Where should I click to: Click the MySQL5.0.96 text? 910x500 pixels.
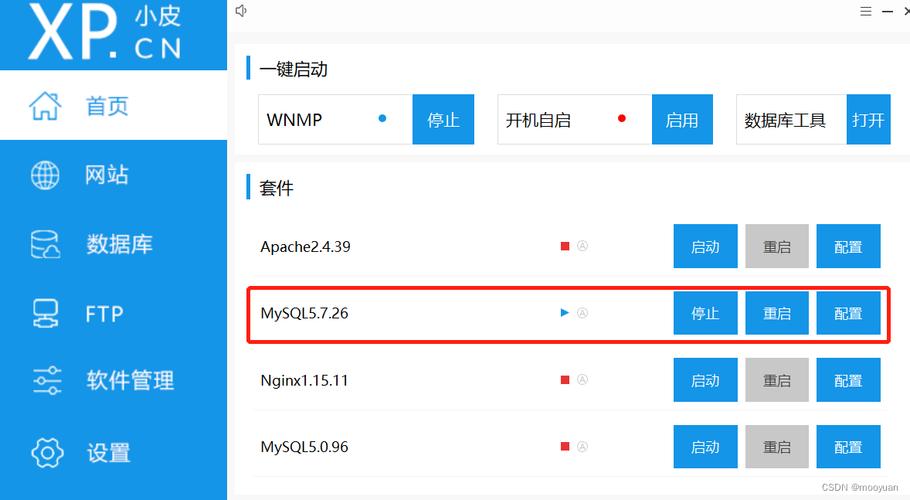(304, 447)
